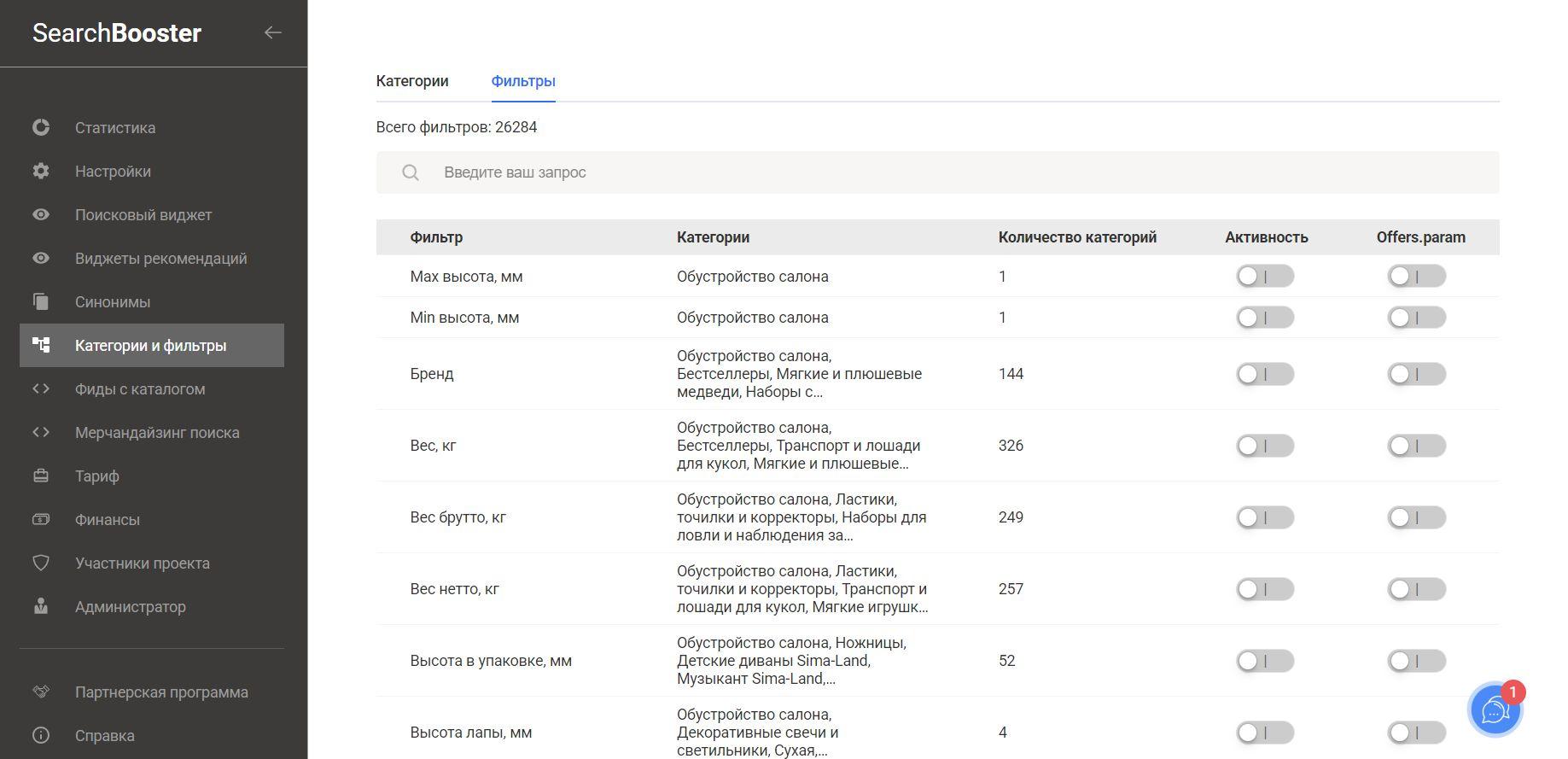Screen dimensions: 1568x759
Task: Click the Вес нетто, кг filter name
Action: pos(455,589)
